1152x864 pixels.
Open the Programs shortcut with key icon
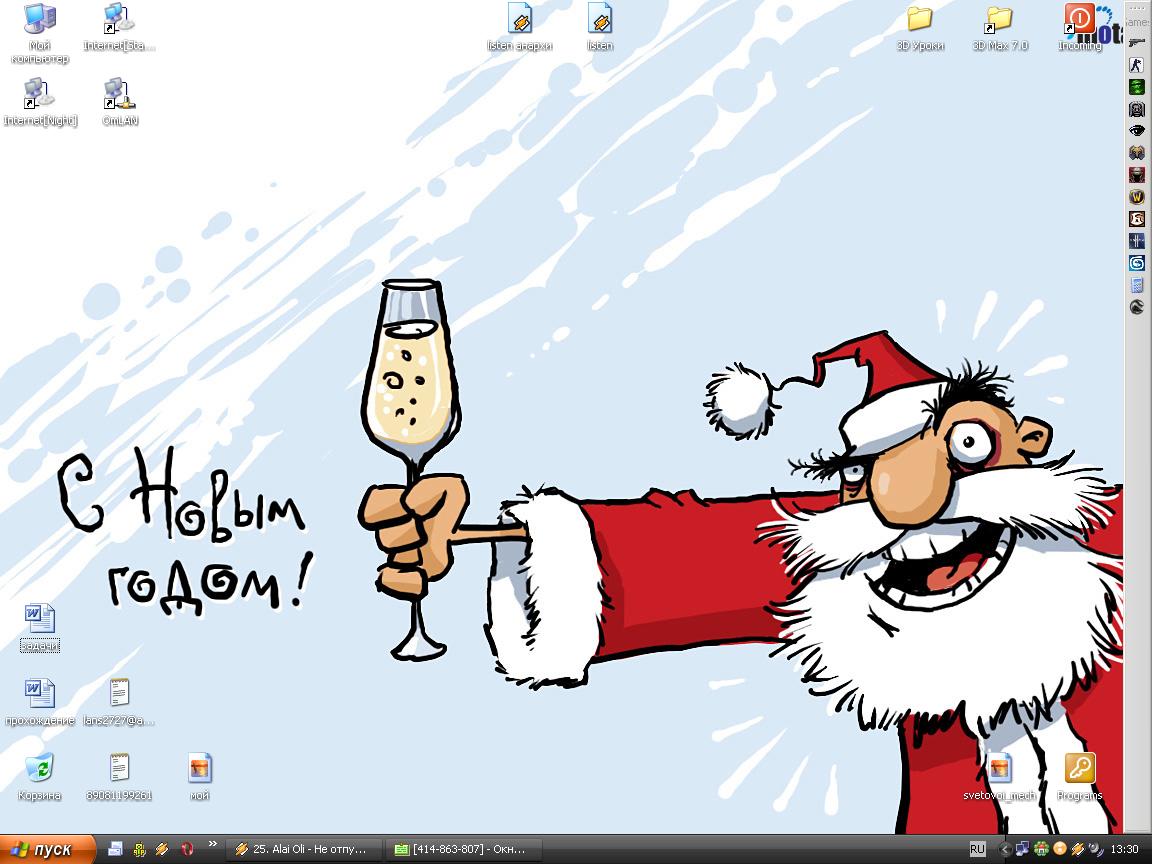(1079, 777)
